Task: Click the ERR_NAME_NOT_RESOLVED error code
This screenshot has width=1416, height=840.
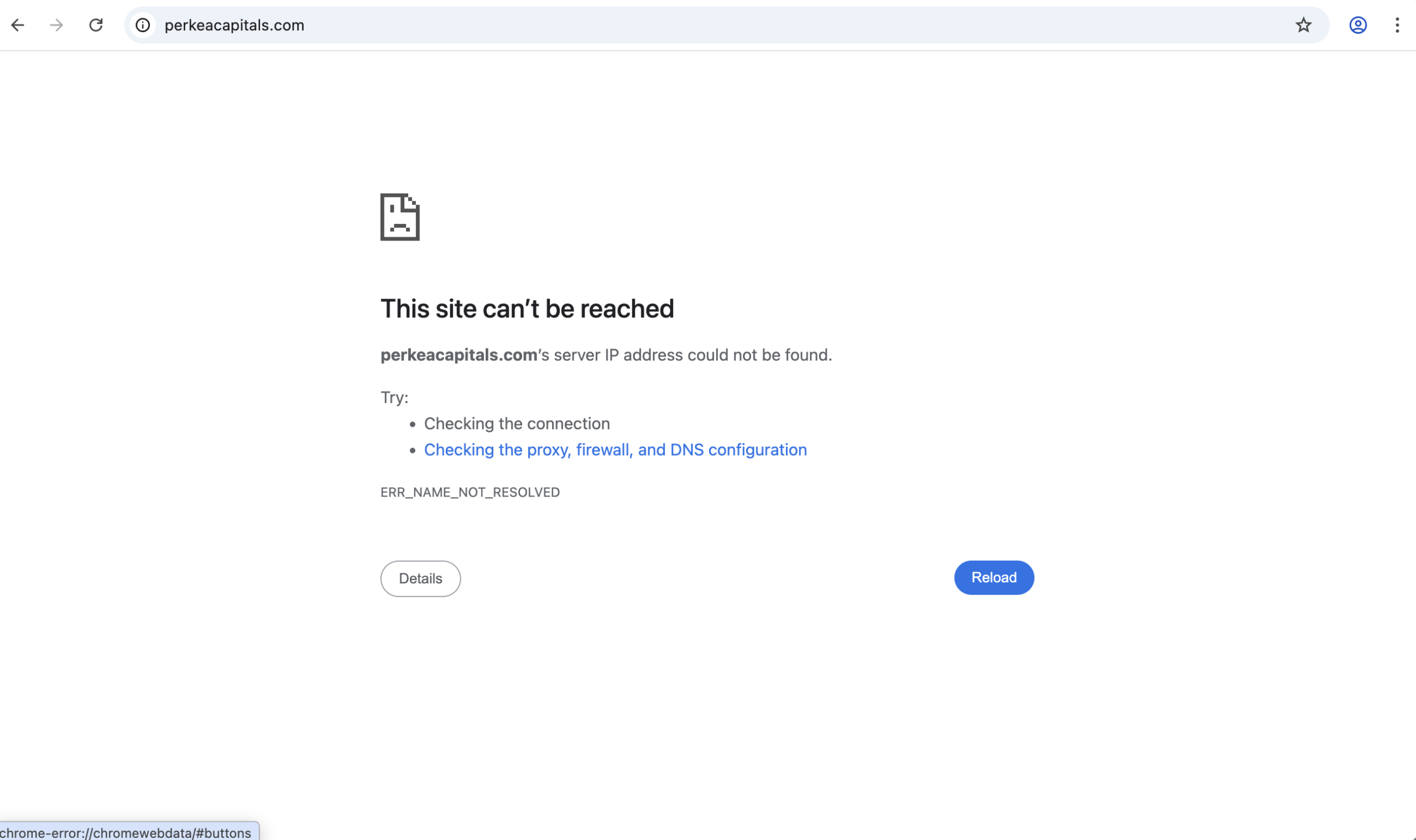Action: tap(470, 492)
